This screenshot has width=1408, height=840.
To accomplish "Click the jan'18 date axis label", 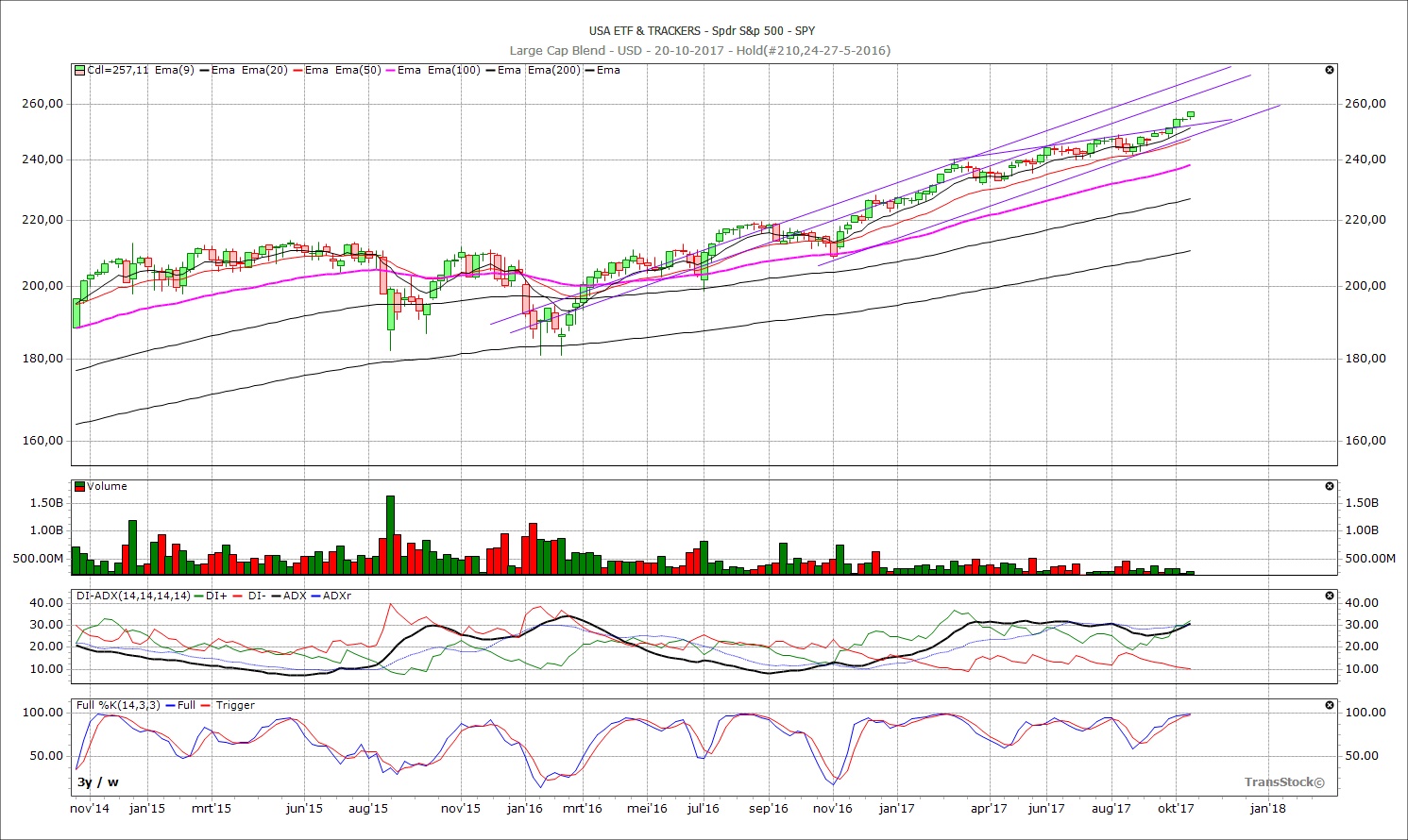I will 1267,809.
